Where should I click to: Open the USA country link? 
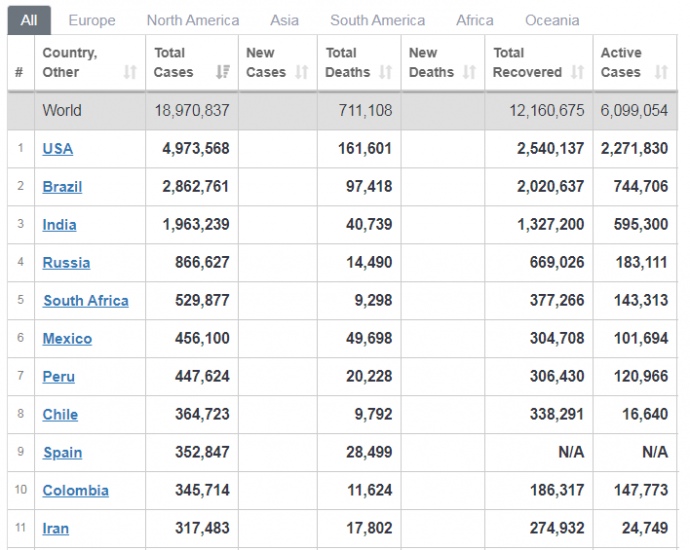tap(57, 149)
